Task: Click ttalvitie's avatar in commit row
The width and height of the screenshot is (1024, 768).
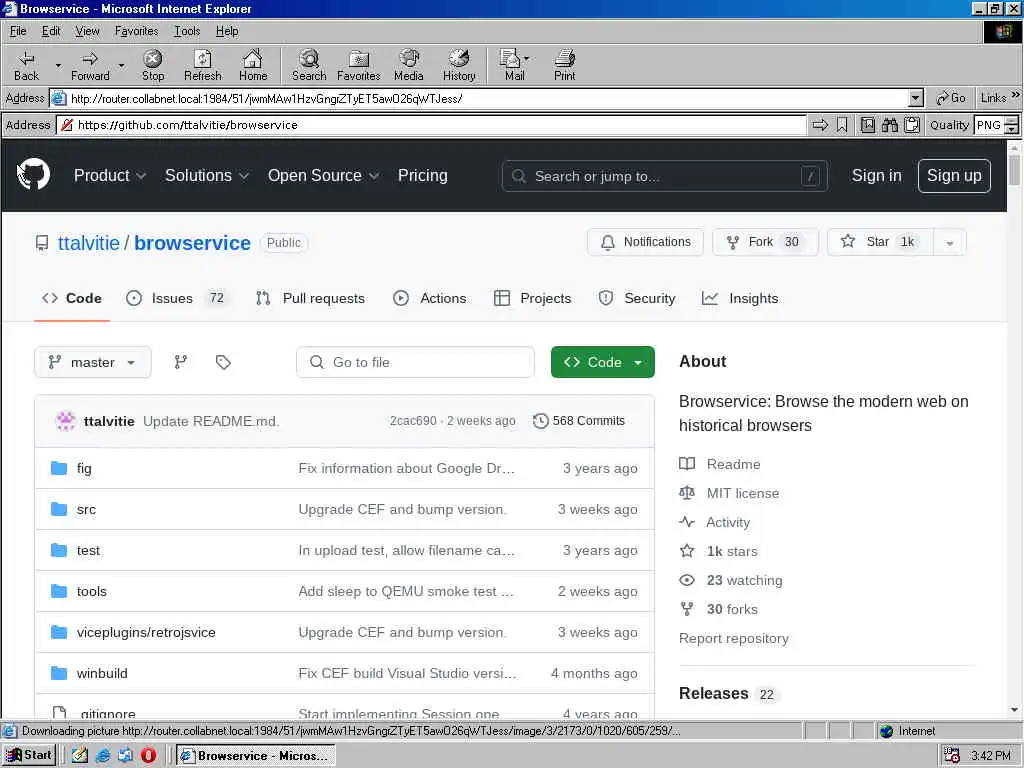Action: [65, 421]
